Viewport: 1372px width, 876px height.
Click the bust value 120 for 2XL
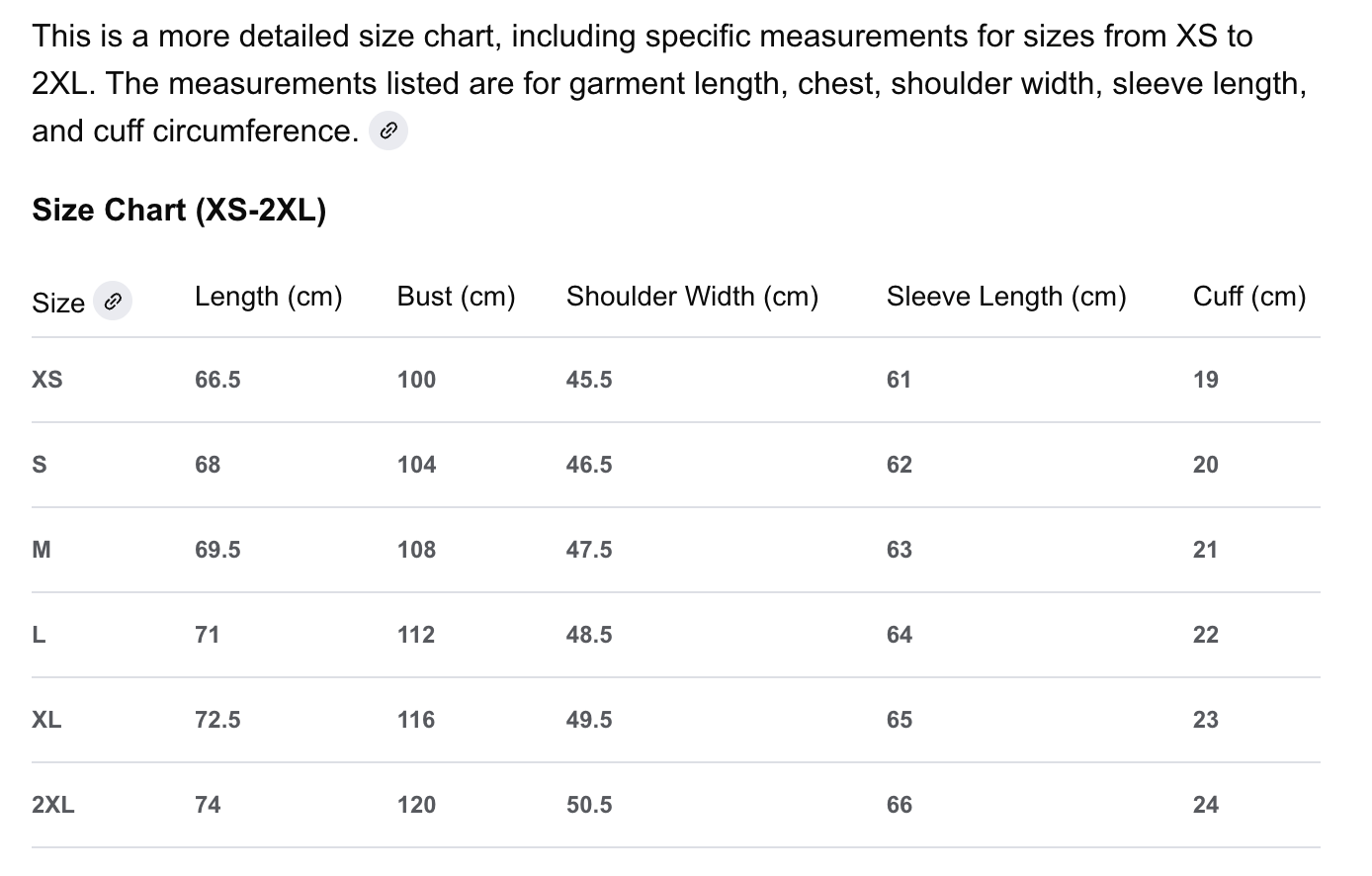(x=416, y=805)
